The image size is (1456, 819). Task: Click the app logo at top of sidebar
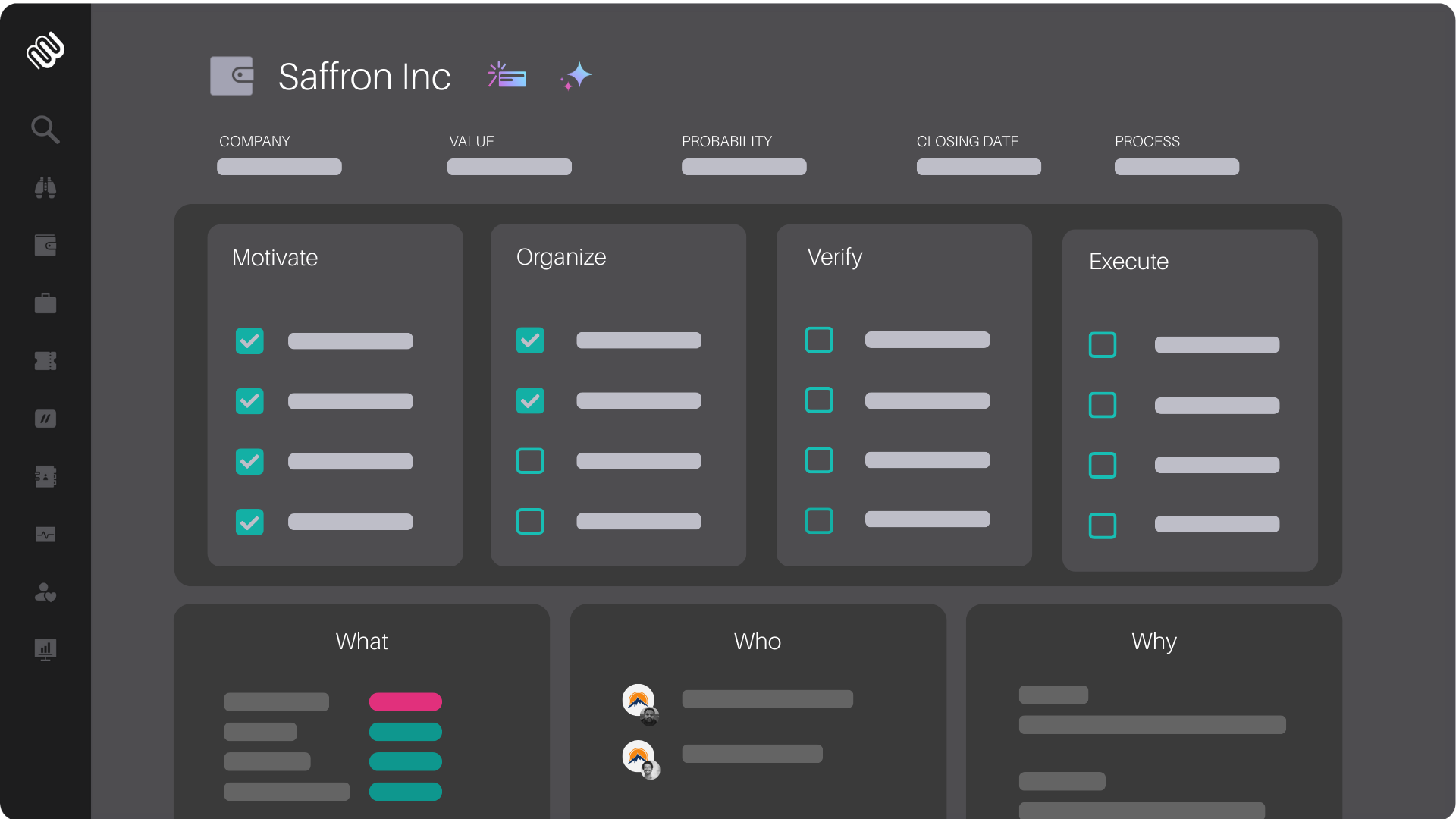tap(45, 51)
